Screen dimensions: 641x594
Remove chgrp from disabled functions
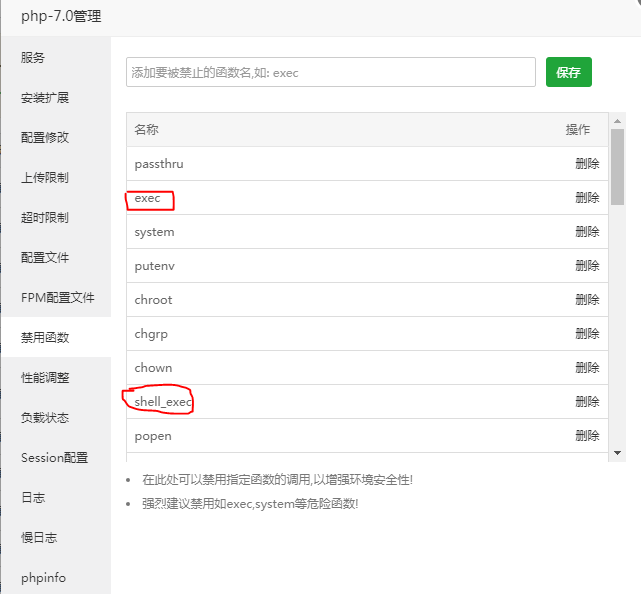click(587, 334)
